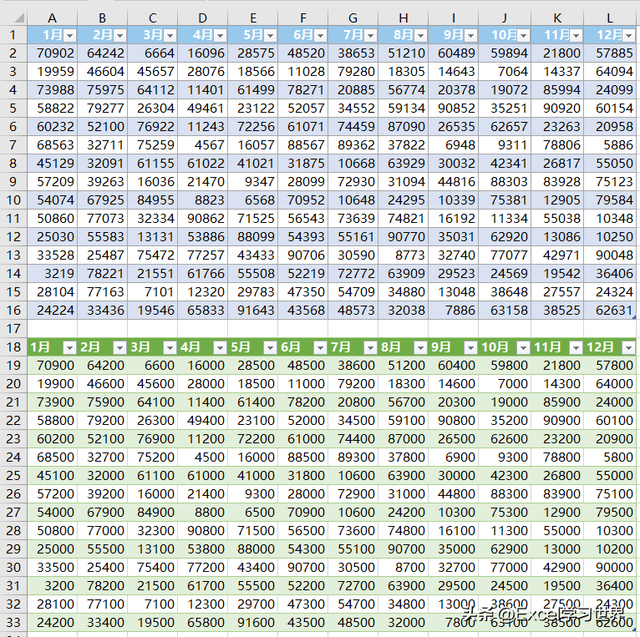Image resolution: width=640 pixels, height=637 pixels.
Task: Open the green 1月 filter dropdown in row 18
Action: pyautogui.click(x=70, y=348)
